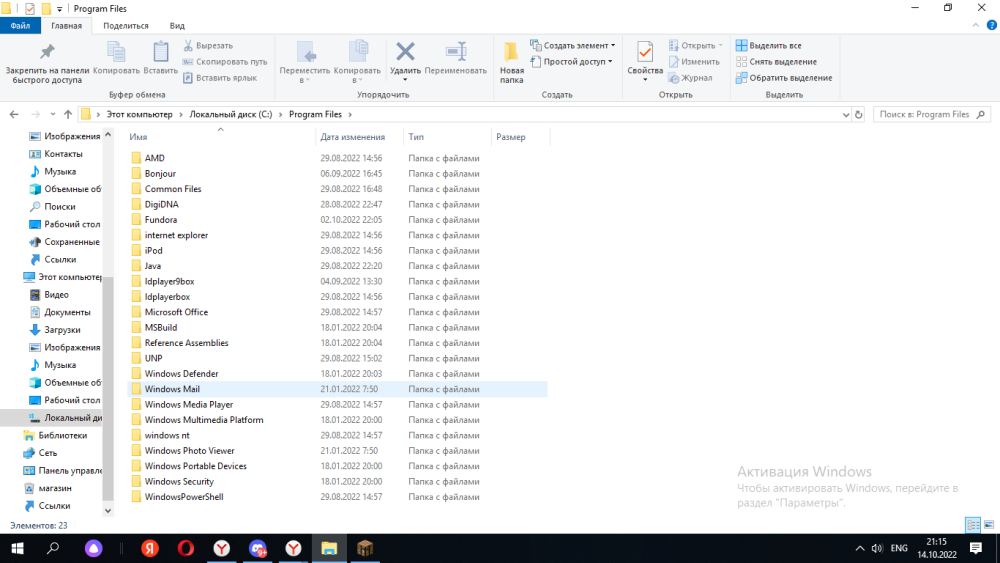This screenshot has width=1000, height=563.
Task: Open Yandex red Я taskbar icon
Action: [150, 548]
